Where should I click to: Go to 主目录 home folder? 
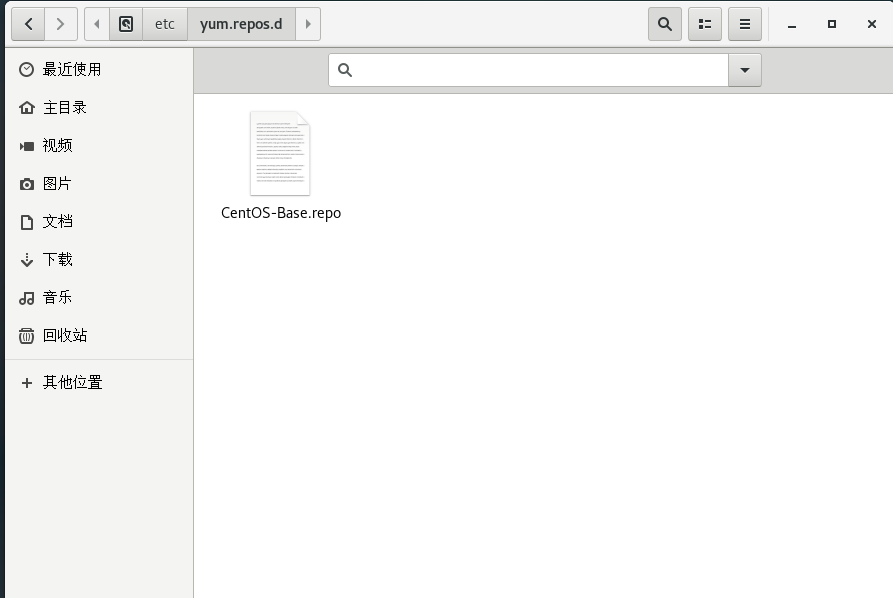coord(99,108)
